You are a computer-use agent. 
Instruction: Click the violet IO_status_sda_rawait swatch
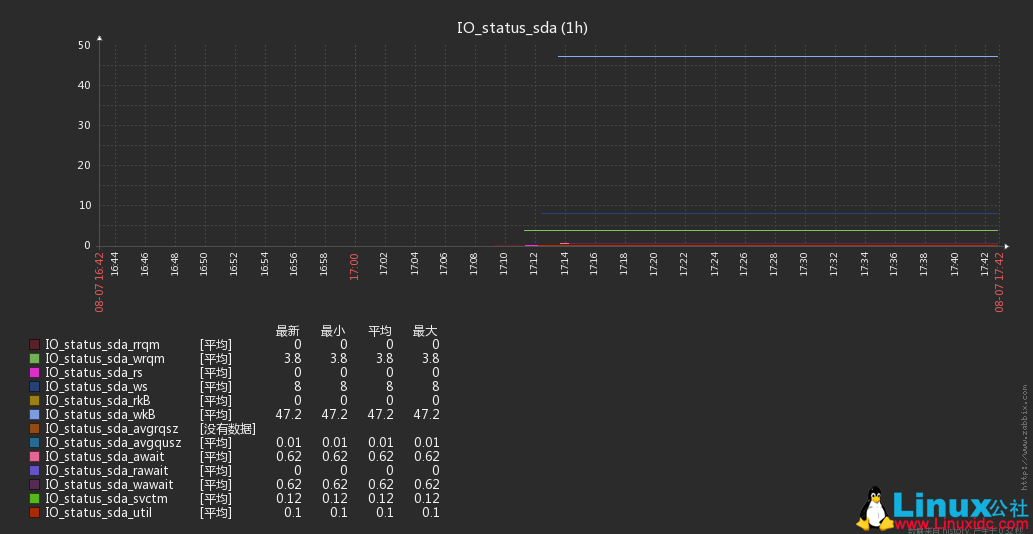34,471
